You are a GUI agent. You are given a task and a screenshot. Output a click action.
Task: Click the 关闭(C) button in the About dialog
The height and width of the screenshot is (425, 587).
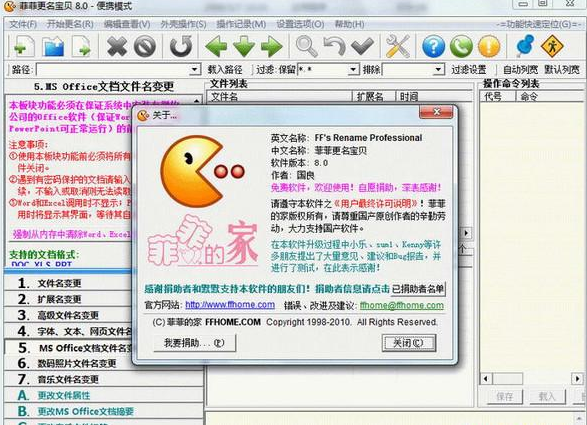[x=408, y=343]
